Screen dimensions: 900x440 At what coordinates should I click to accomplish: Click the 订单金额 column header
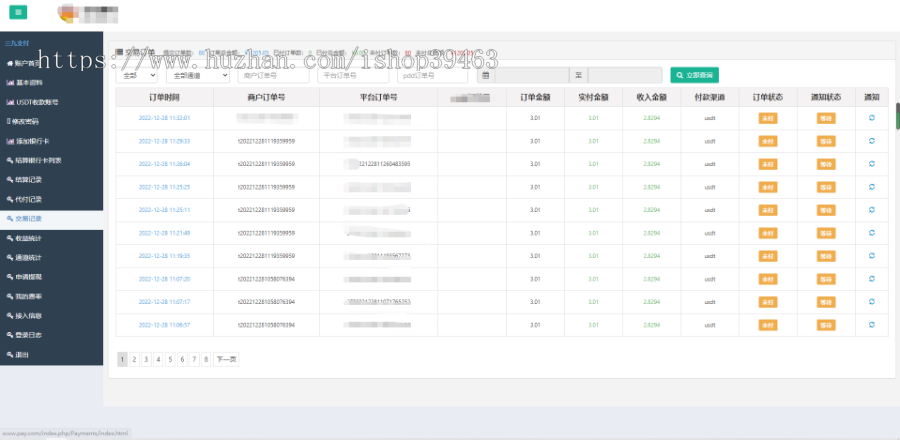tap(535, 97)
